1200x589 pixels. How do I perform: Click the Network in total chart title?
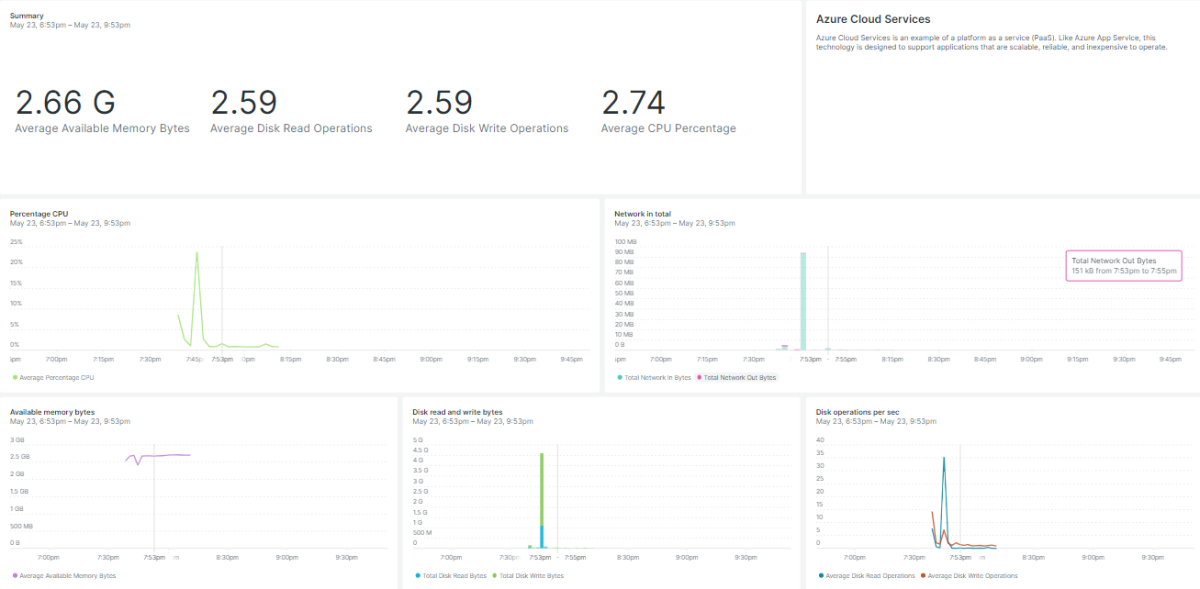point(642,213)
